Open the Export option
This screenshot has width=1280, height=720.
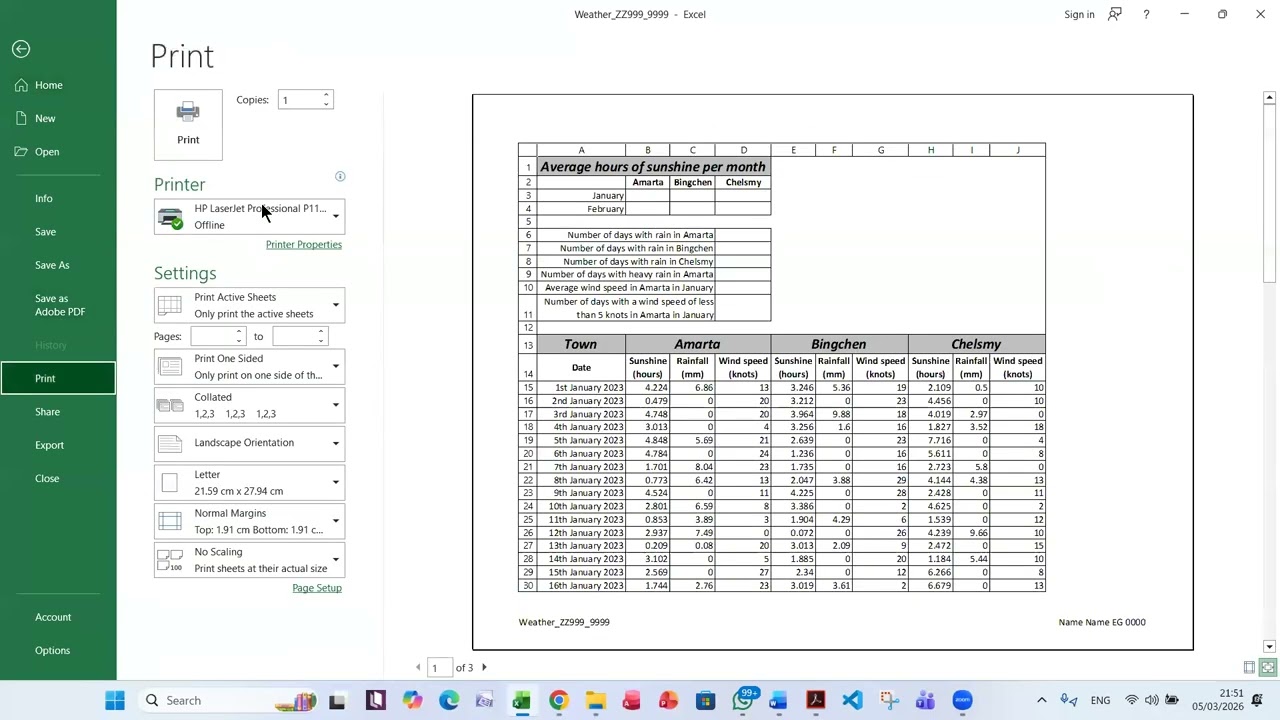pyautogui.click(x=58, y=445)
